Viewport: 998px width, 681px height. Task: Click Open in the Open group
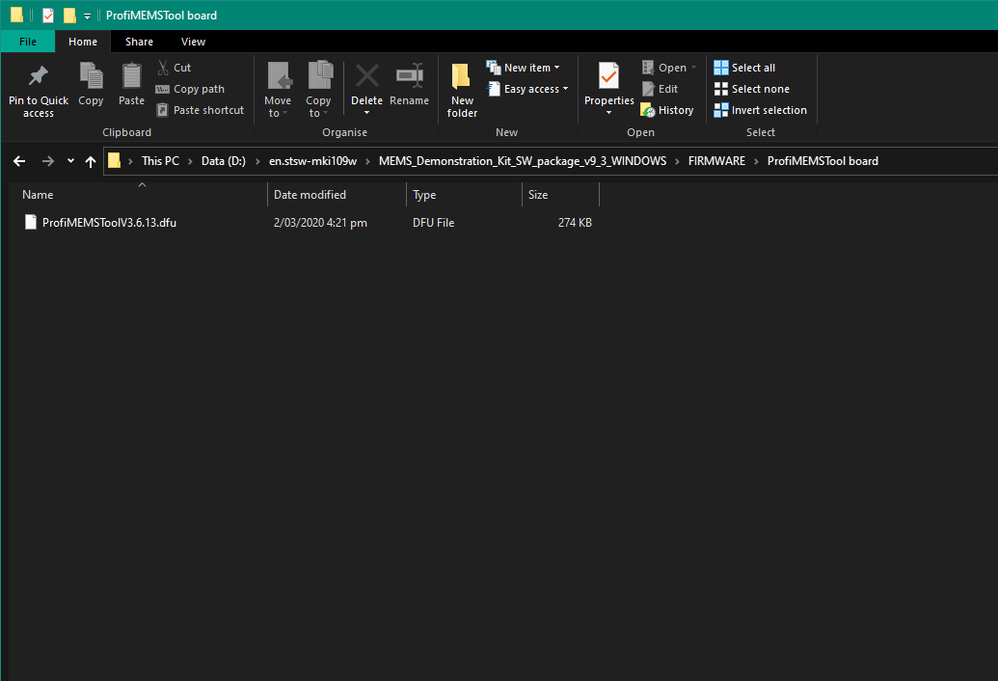668,67
